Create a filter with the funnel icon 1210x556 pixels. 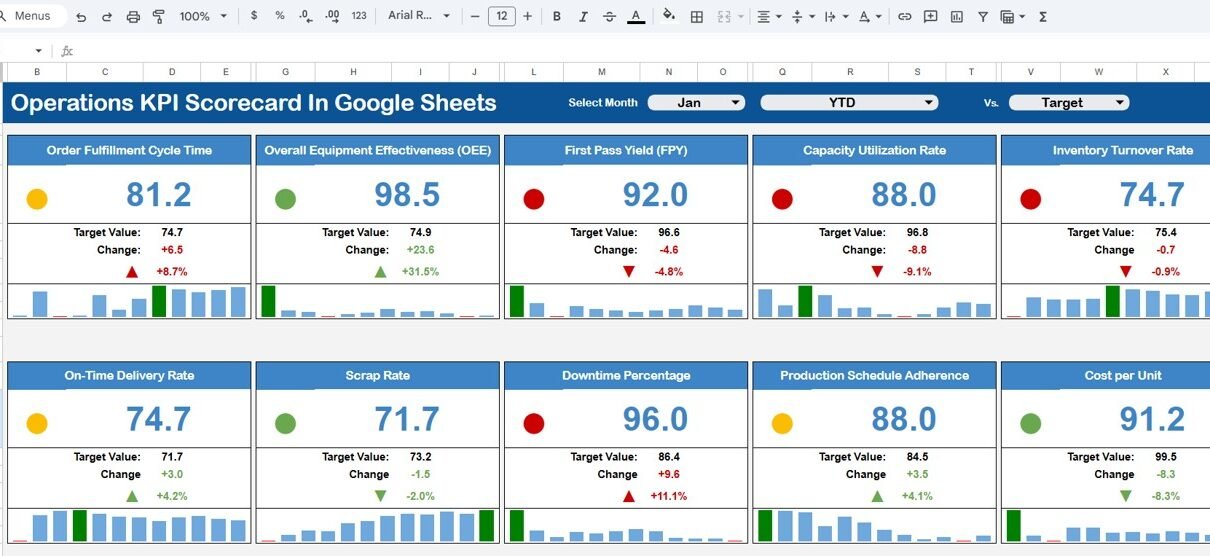point(983,17)
